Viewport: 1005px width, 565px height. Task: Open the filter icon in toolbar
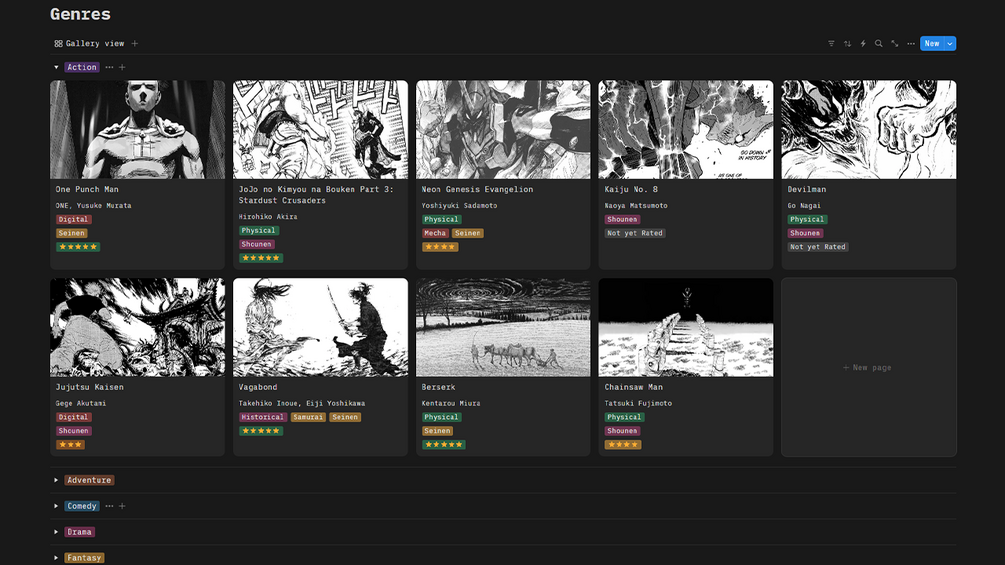coord(831,44)
